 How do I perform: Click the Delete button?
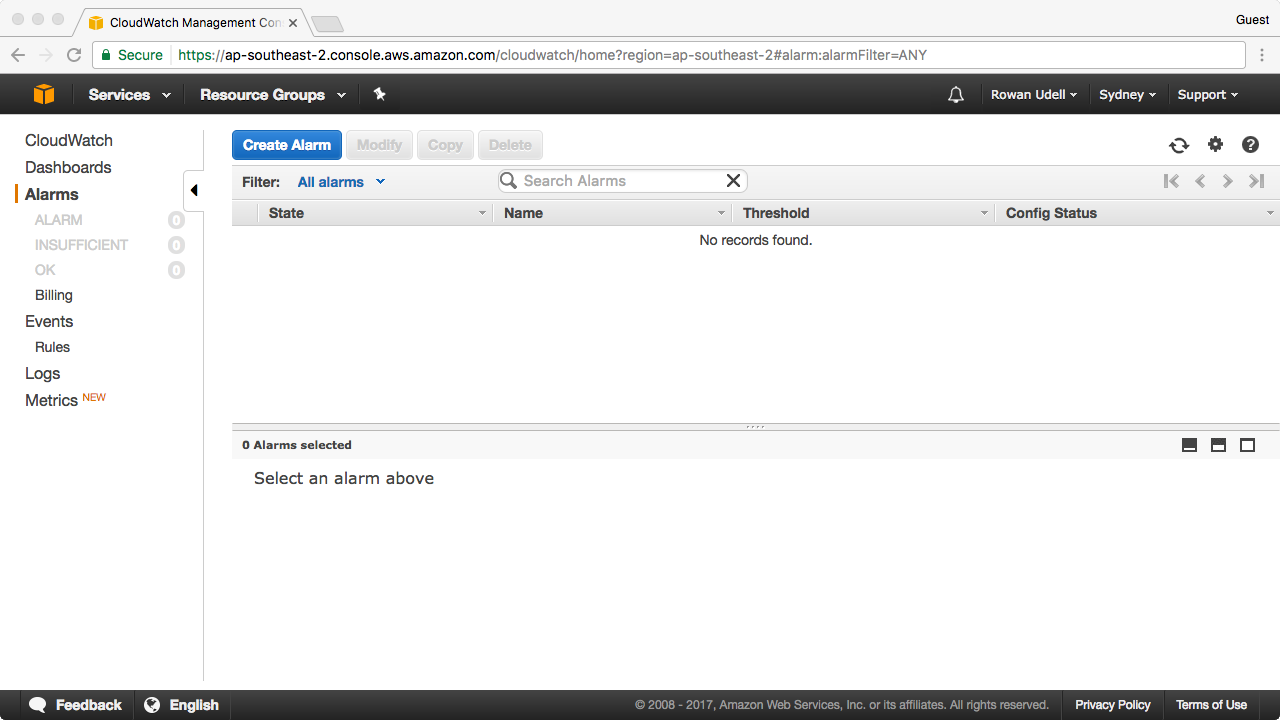(x=510, y=145)
